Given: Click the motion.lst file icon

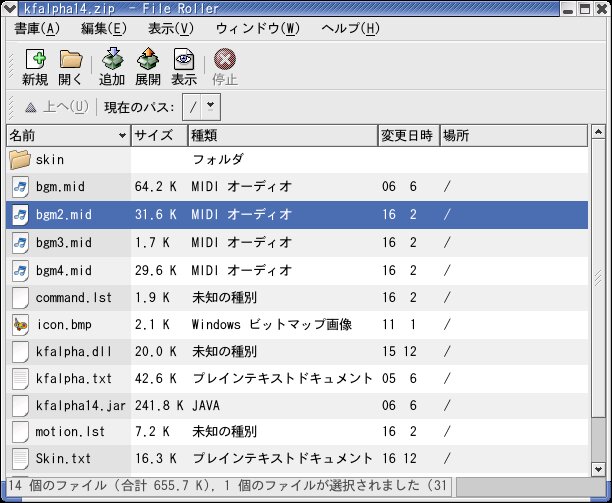Looking at the screenshot, I should click(x=20, y=432).
